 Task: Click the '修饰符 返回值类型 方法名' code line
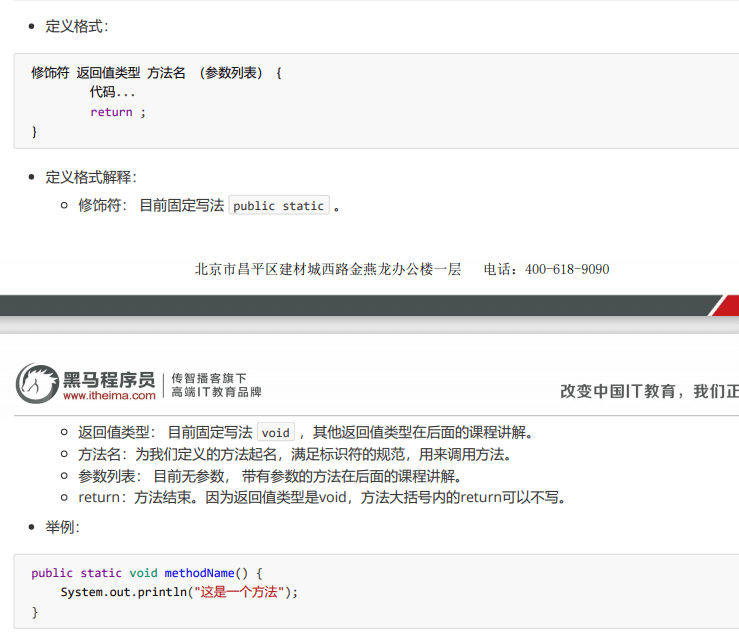156,73
